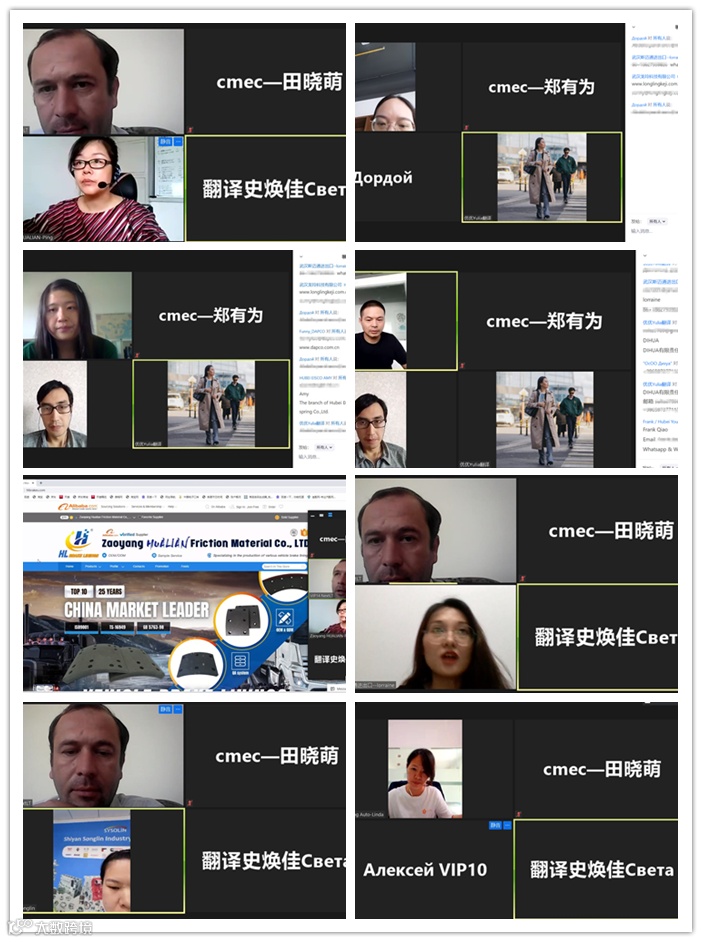Select the Auto-Linda woman's video tile
702x942 pixels.
(425, 769)
